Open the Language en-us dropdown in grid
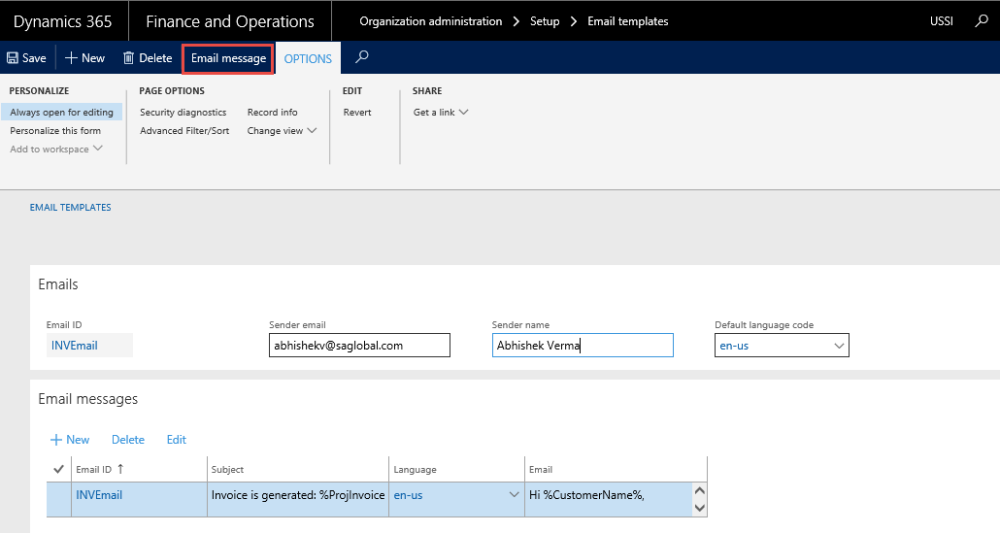Image resolution: width=1000 pixels, height=533 pixels. pyautogui.click(x=514, y=495)
